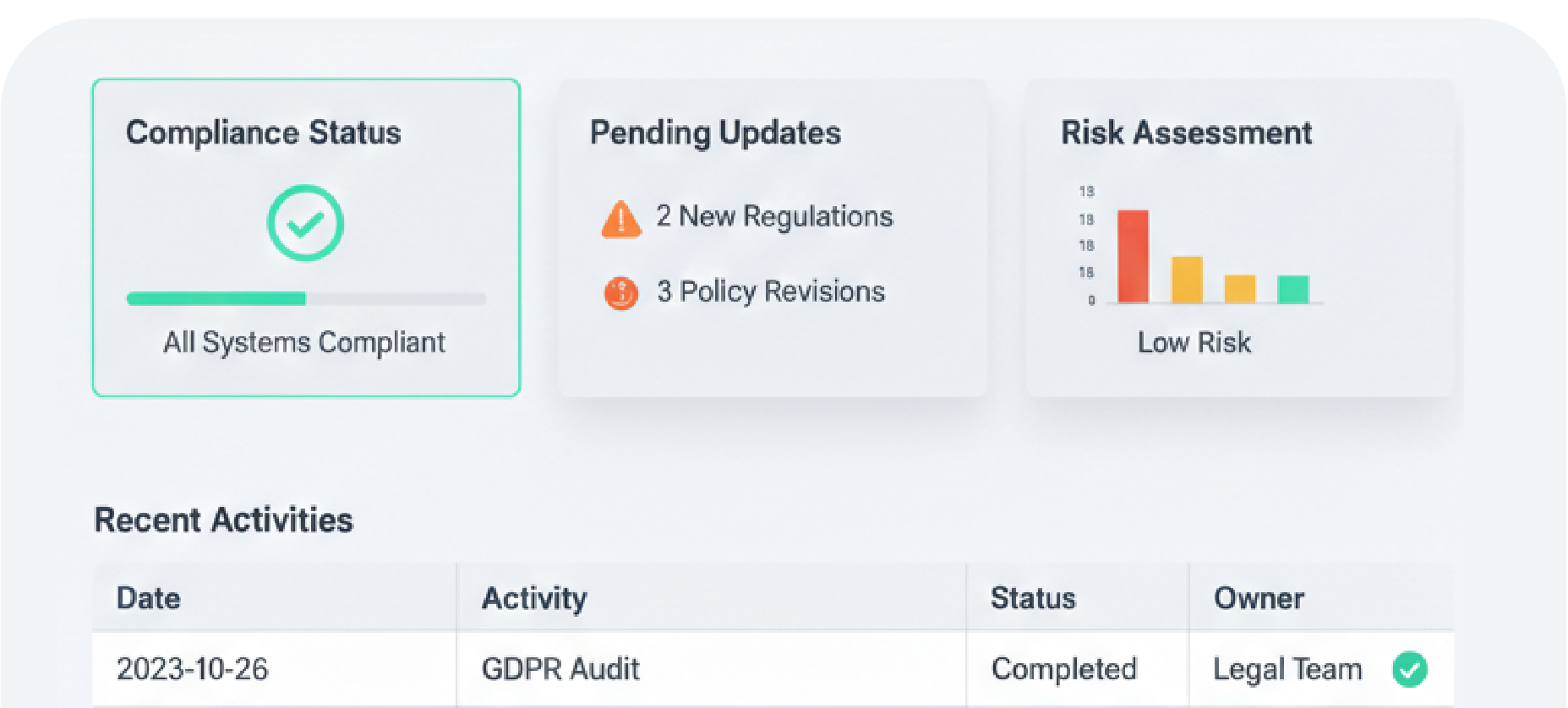Click the Completed status cell
1568x708 pixels.
point(1063,669)
